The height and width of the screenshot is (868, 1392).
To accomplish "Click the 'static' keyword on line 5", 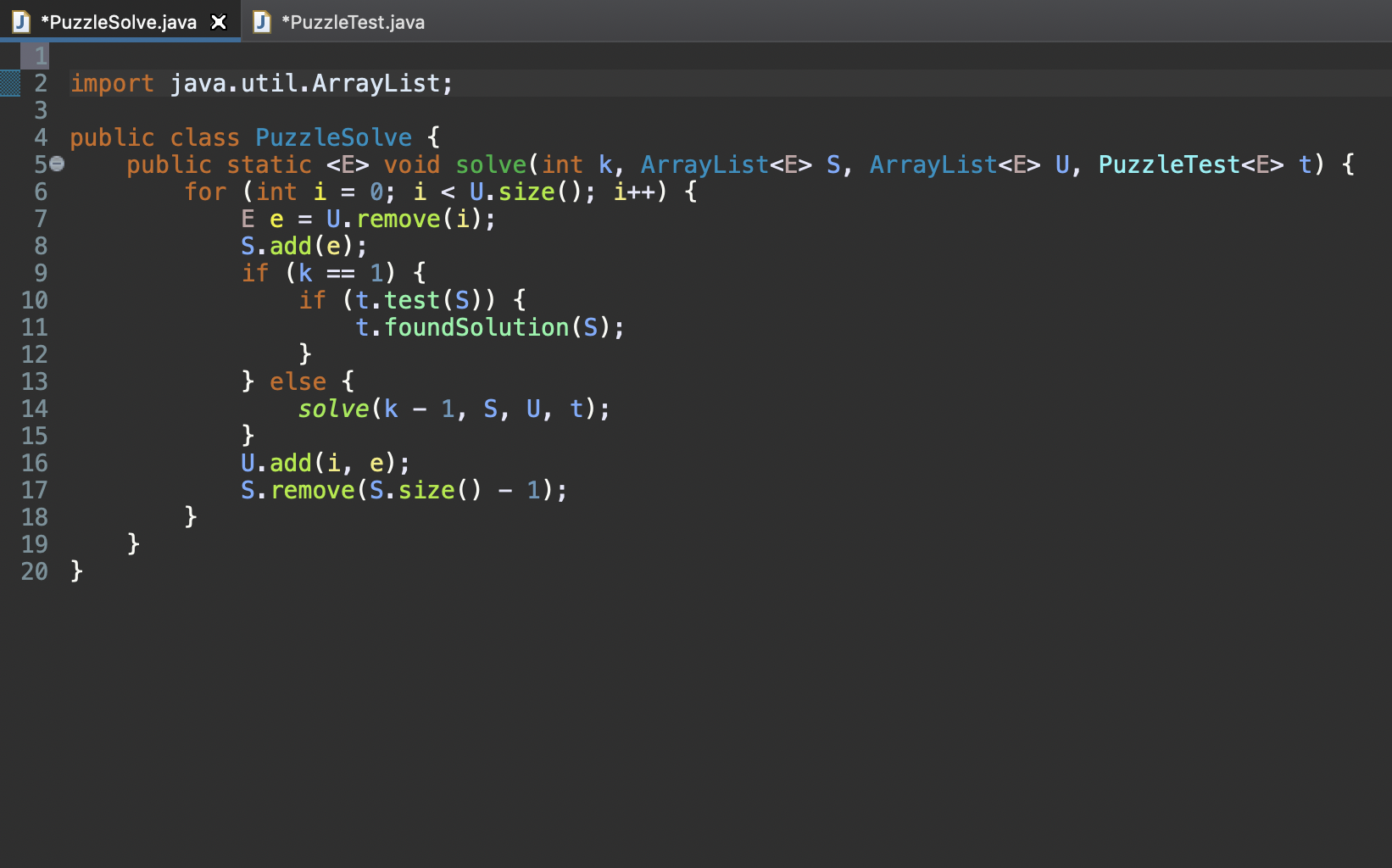I will (270, 164).
